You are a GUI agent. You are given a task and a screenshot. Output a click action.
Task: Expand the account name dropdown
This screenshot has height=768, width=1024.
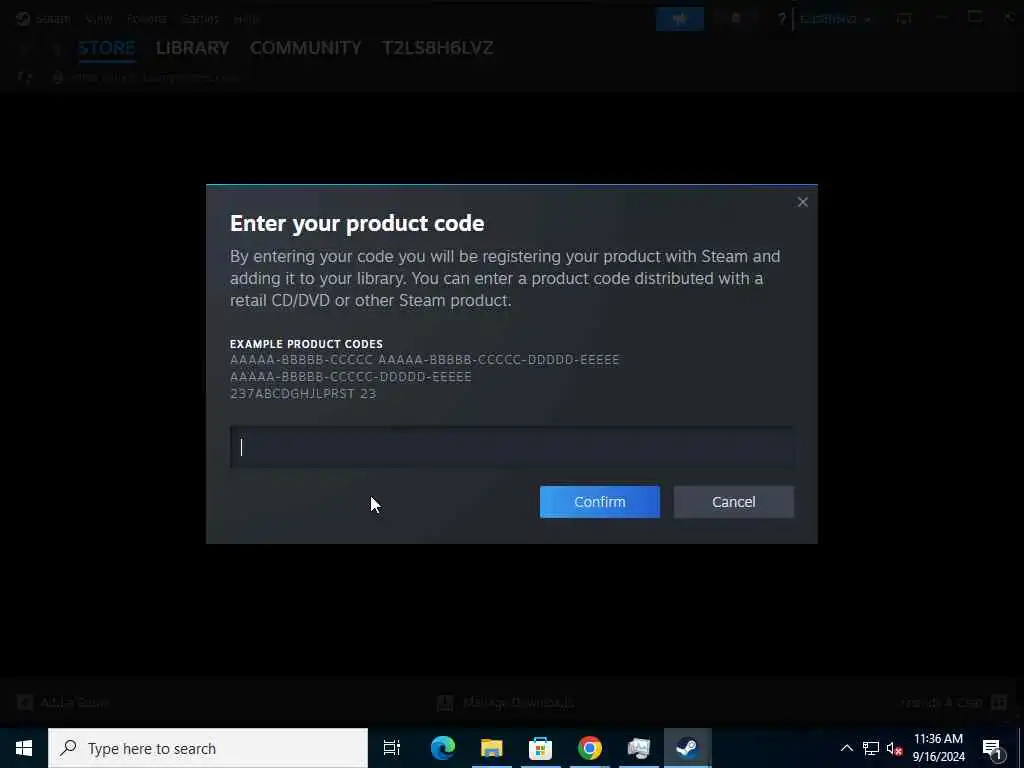pyautogui.click(x=835, y=19)
